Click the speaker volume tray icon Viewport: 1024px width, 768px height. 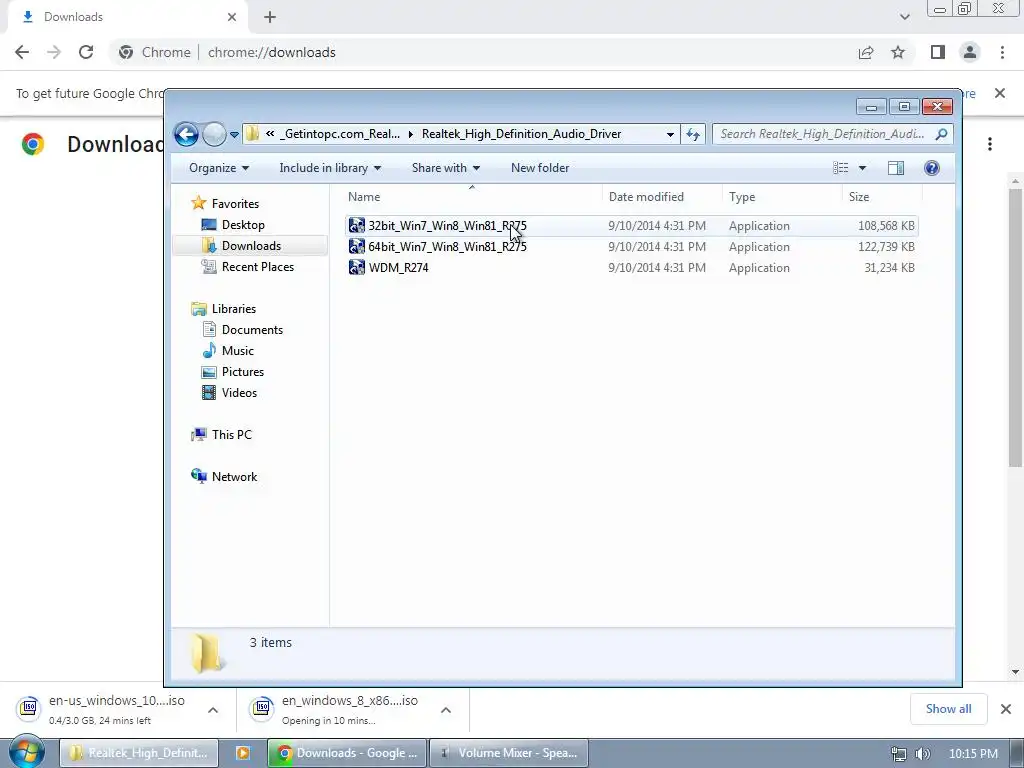922,754
